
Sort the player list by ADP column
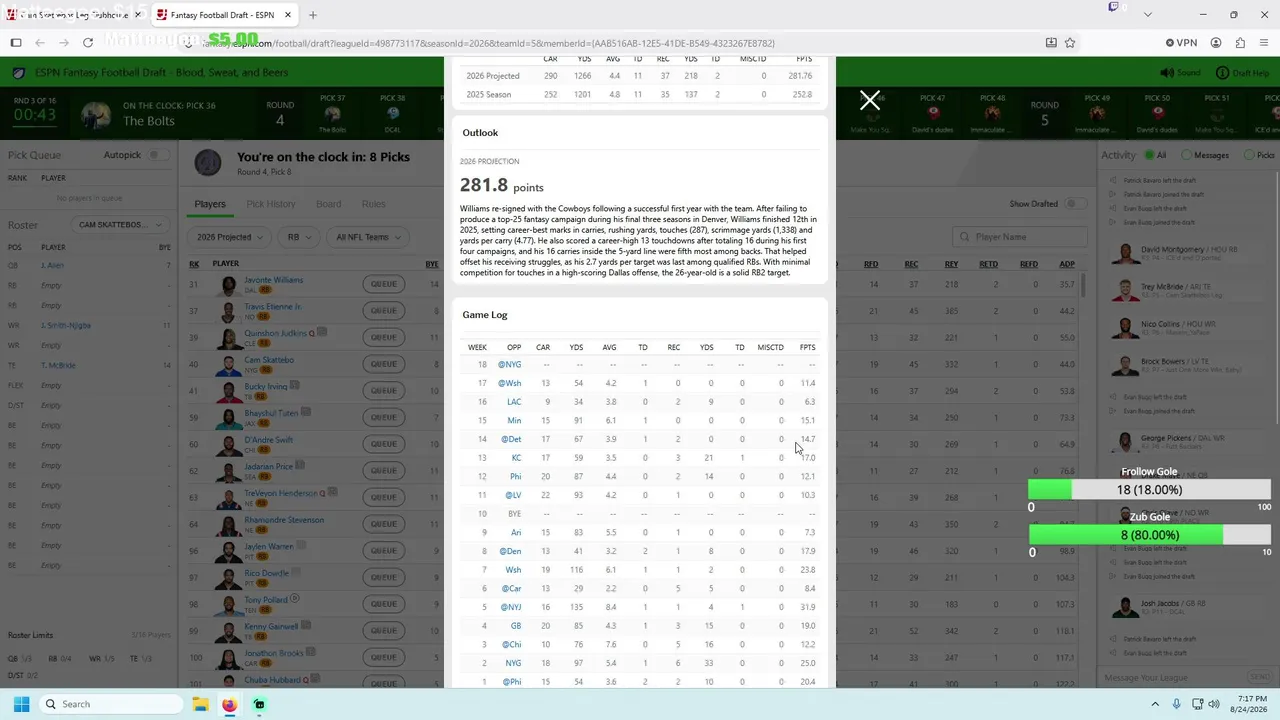(x=1067, y=264)
